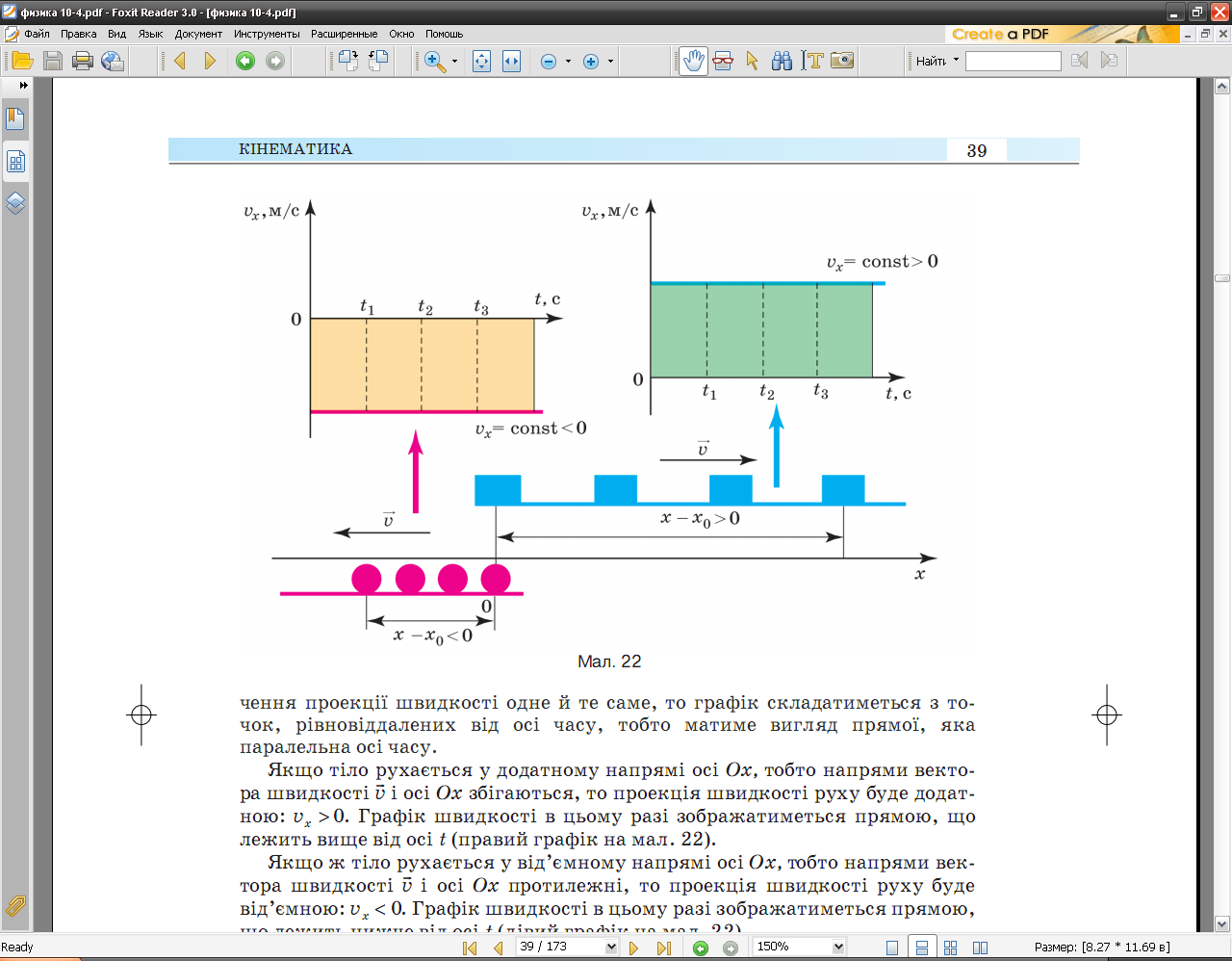
Task: Enable Continuous Facing layout mode
Action: pos(950,948)
